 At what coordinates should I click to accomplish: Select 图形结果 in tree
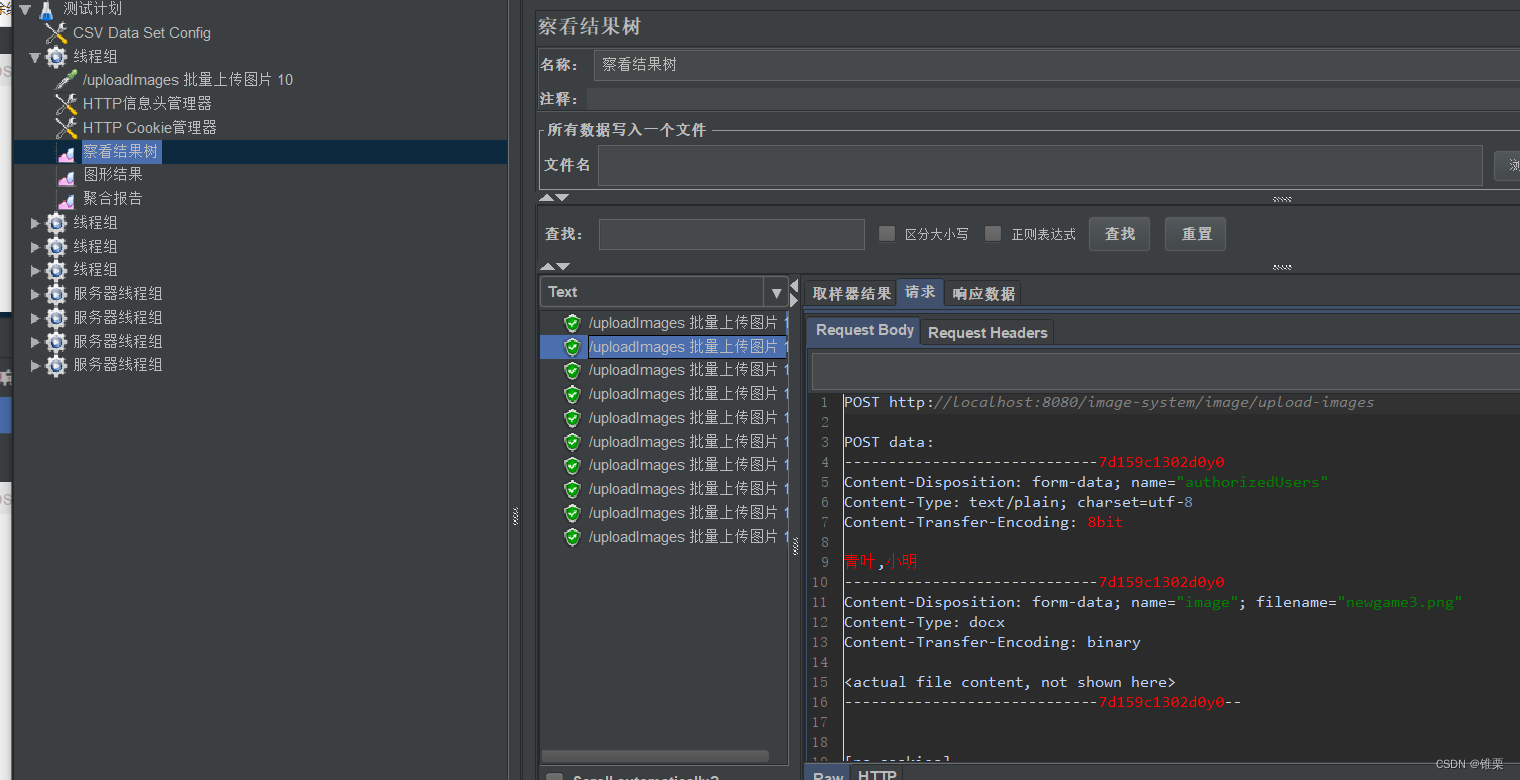click(112, 175)
